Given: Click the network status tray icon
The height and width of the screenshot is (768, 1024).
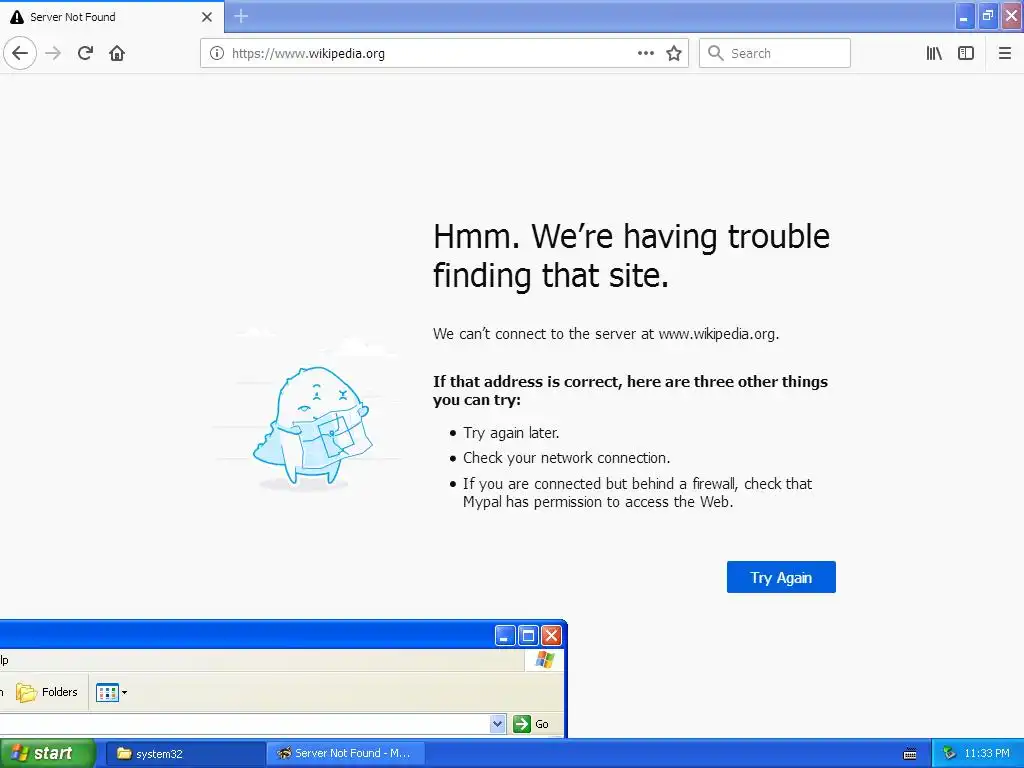Looking at the screenshot, I should [950, 754].
